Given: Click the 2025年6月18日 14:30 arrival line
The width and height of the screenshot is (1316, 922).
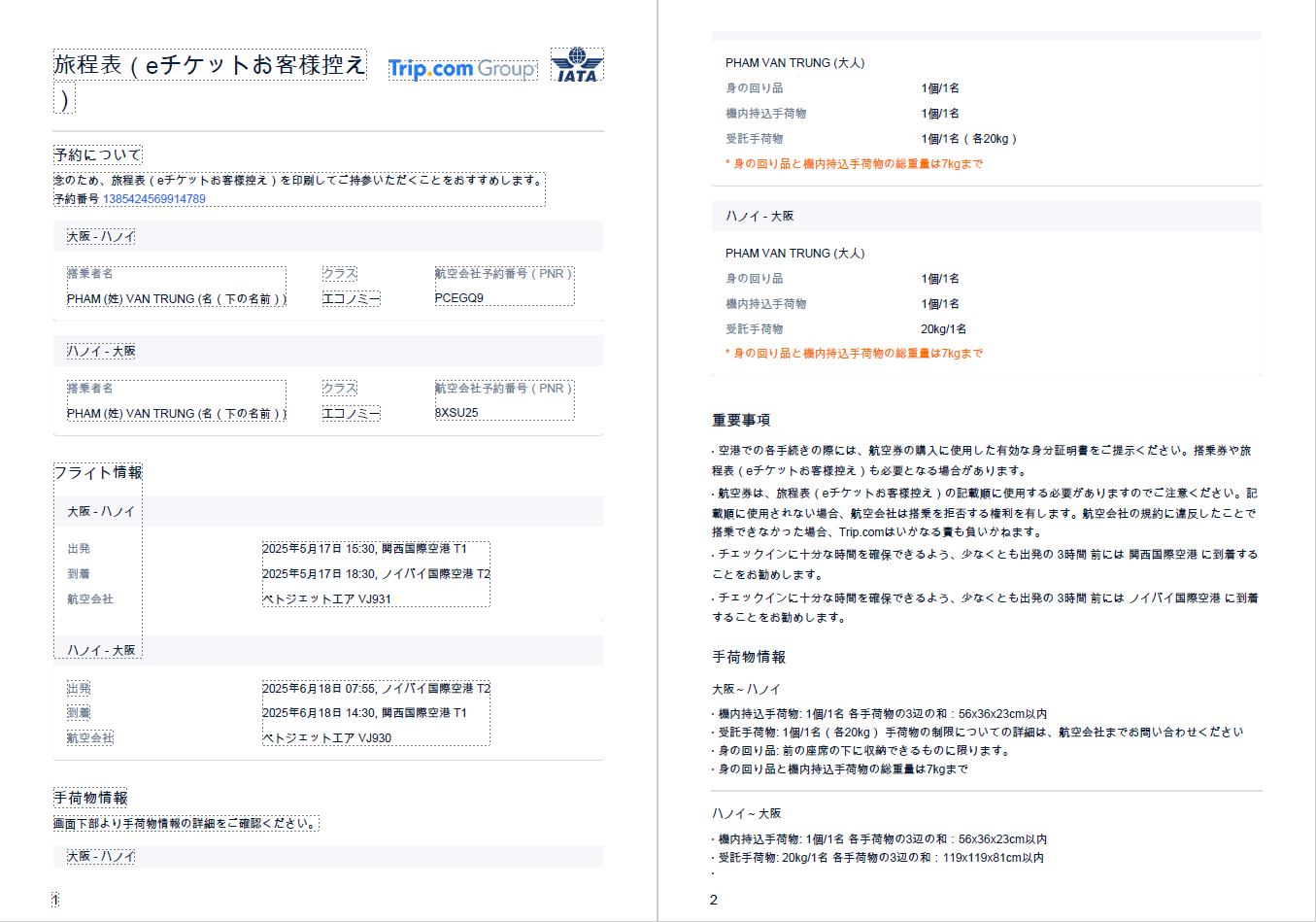Looking at the screenshot, I should click(364, 713).
